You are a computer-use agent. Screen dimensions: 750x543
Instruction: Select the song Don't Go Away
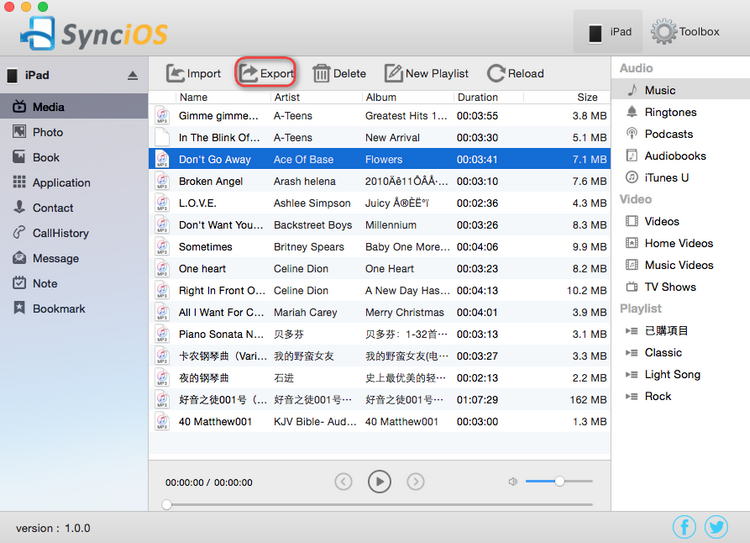pyautogui.click(x=379, y=159)
